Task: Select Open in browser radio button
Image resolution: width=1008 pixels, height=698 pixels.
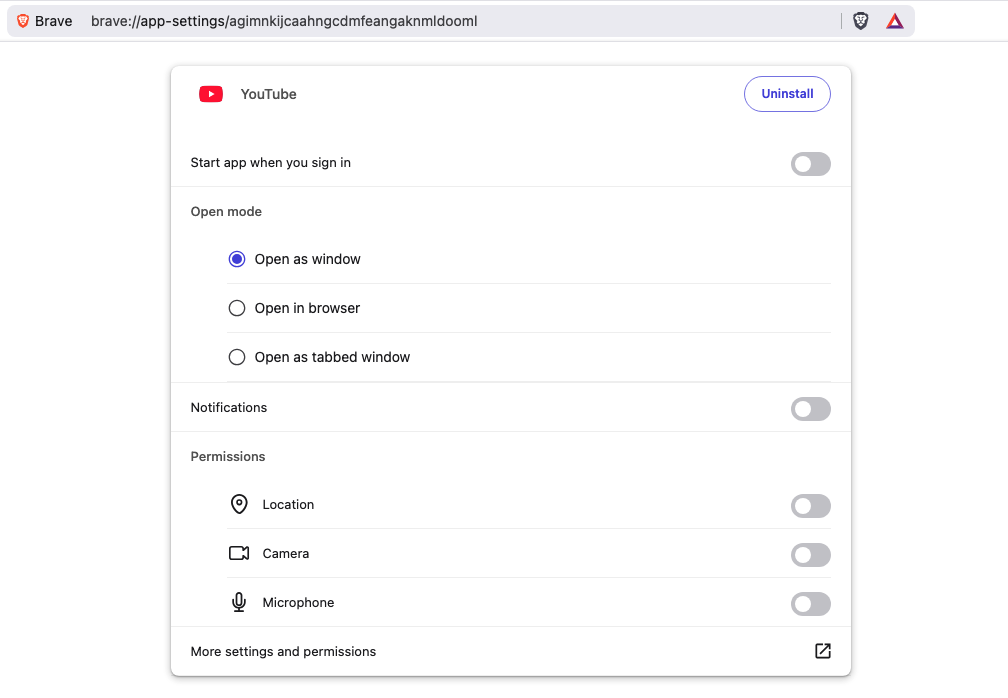Action: 237,308
